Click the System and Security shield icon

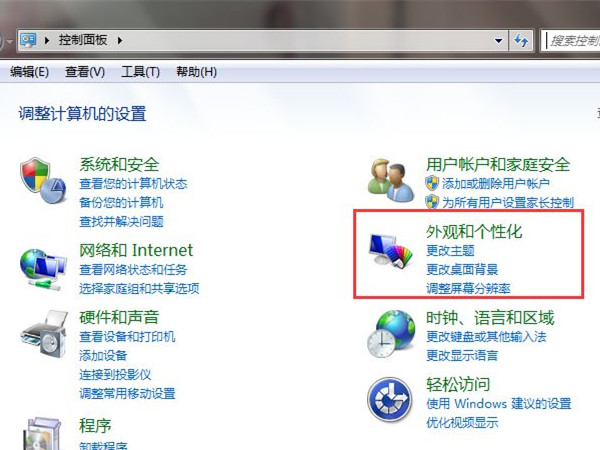pos(43,181)
